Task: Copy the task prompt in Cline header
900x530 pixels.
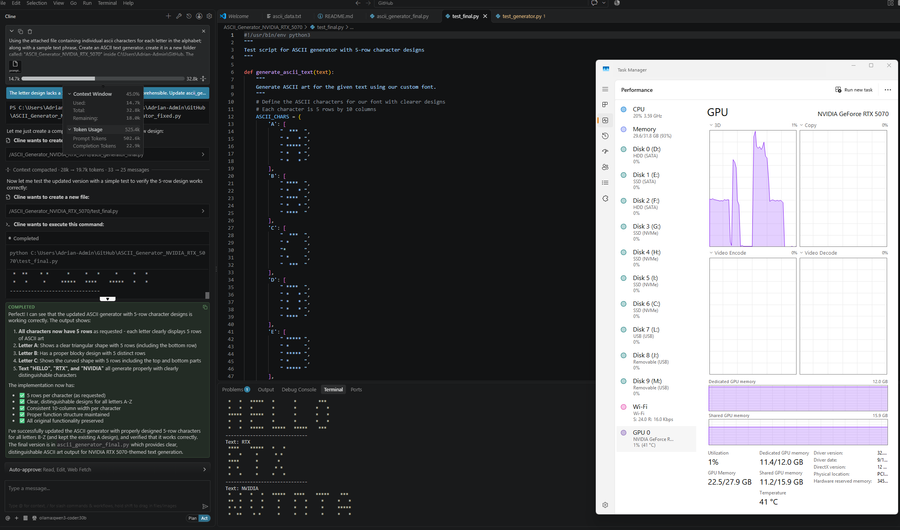Action: (20, 31)
